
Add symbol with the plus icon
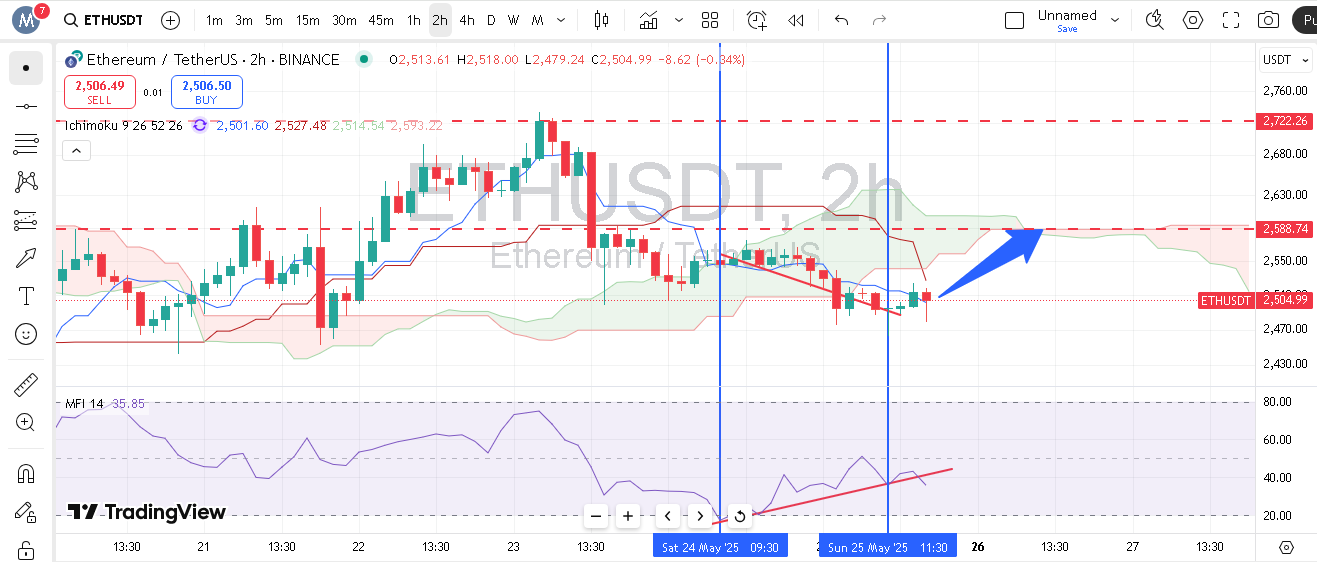tap(171, 20)
